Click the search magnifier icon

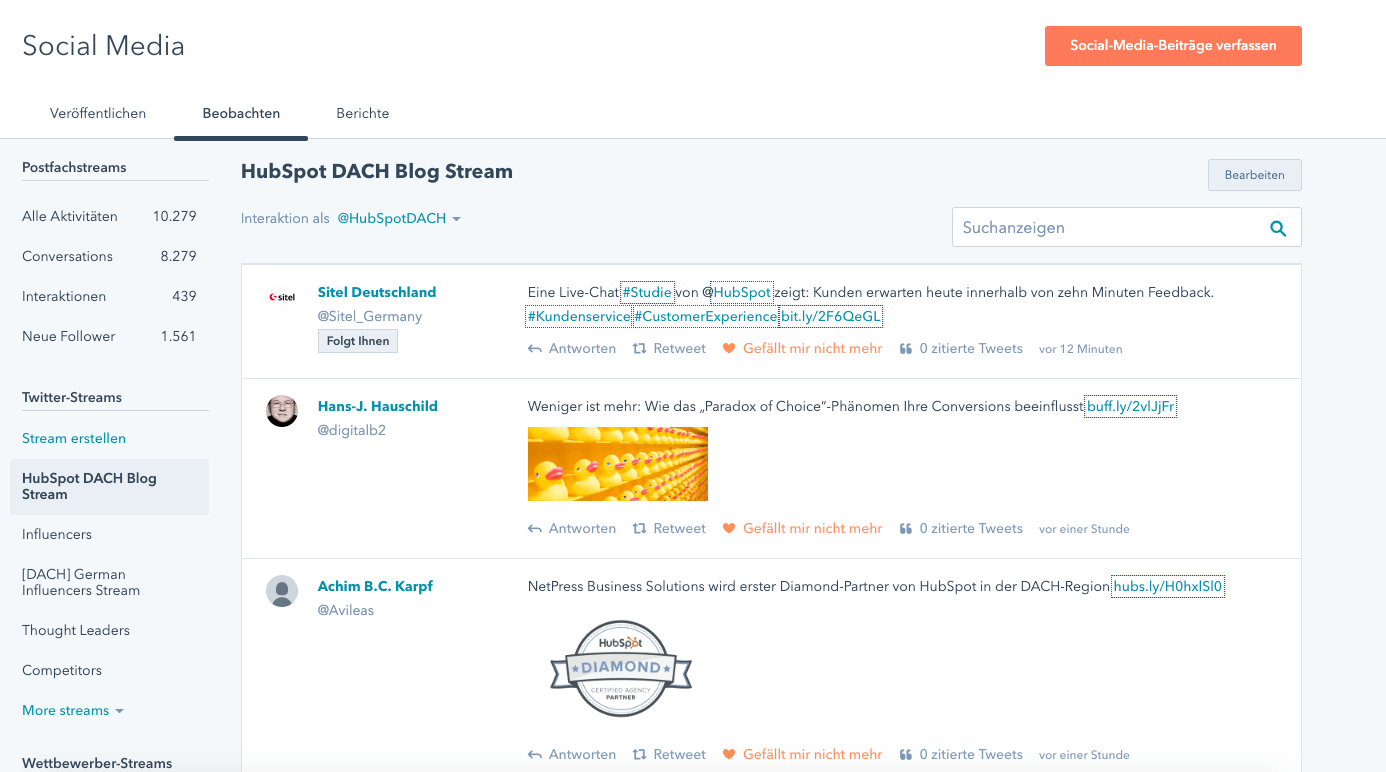click(x=1277, y=228)
